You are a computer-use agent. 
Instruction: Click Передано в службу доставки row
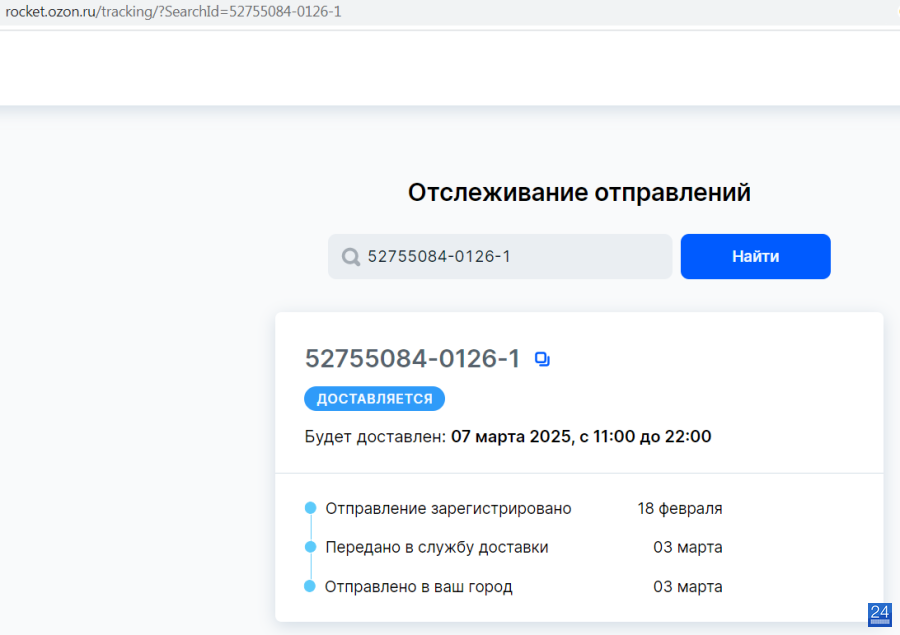514,547
